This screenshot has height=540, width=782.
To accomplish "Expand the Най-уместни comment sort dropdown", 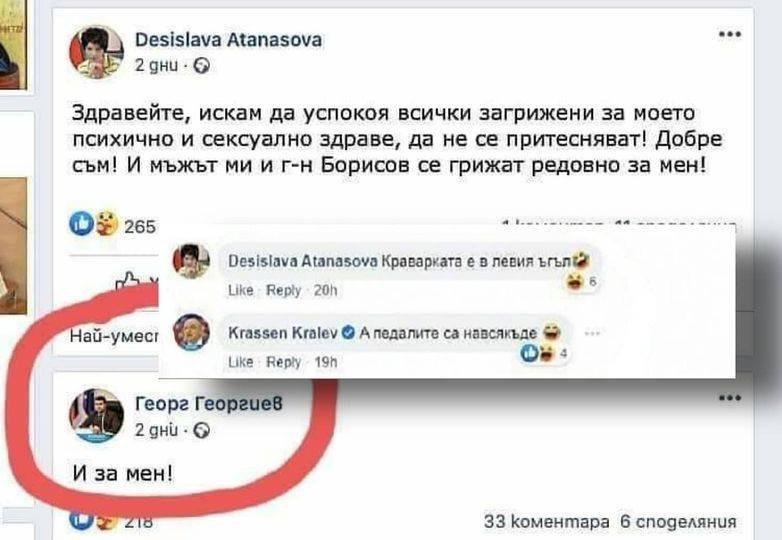I will click(114, 337).
